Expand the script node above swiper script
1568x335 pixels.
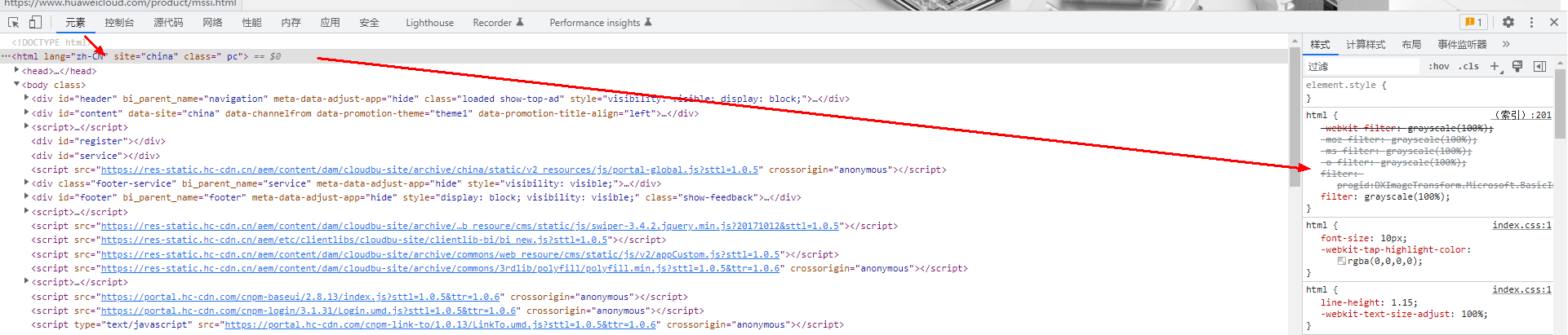26,211
